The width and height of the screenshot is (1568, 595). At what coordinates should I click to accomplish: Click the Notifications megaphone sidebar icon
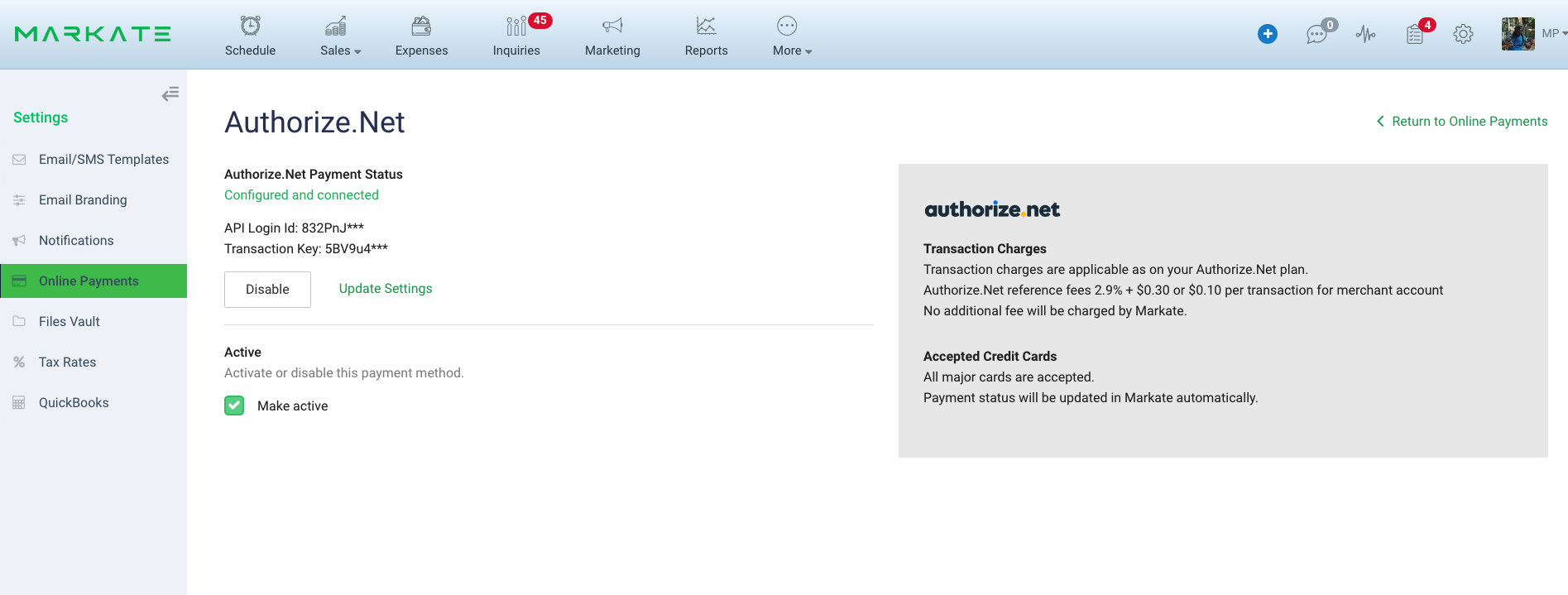(x=19, y=241)
